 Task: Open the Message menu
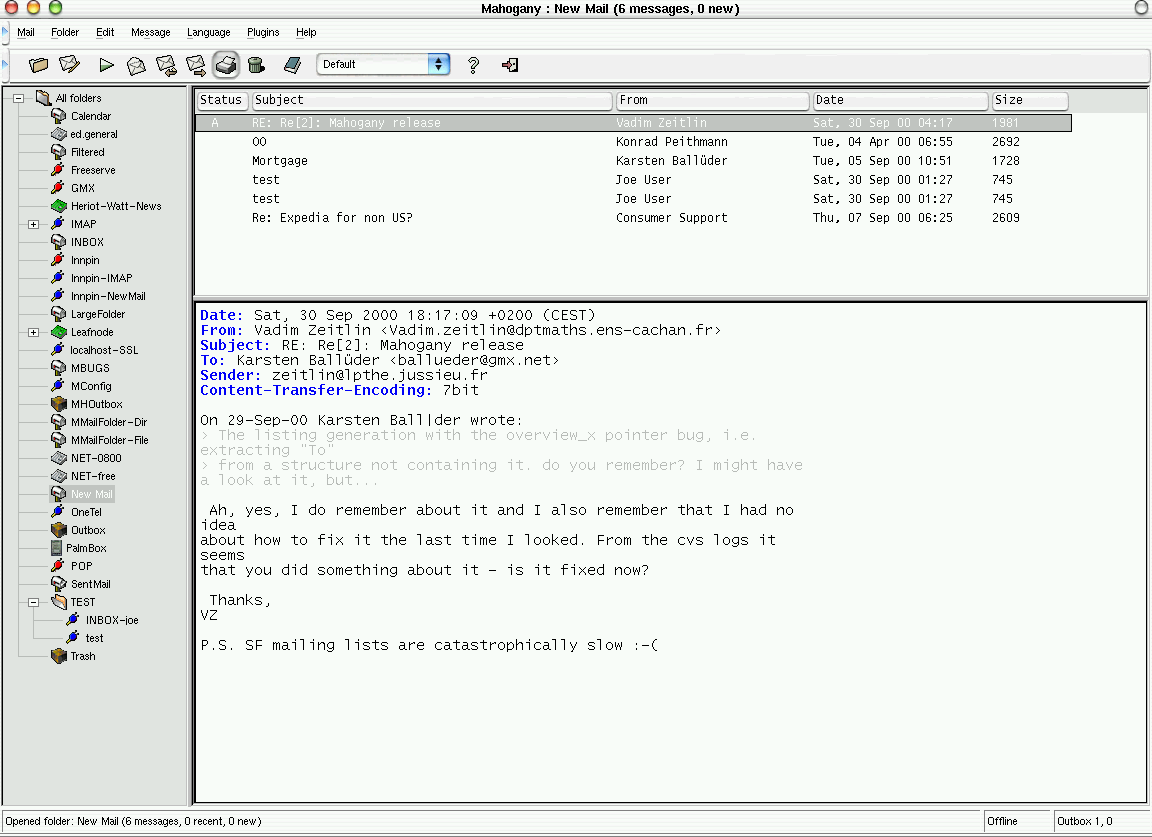click(x=151, y=32)
